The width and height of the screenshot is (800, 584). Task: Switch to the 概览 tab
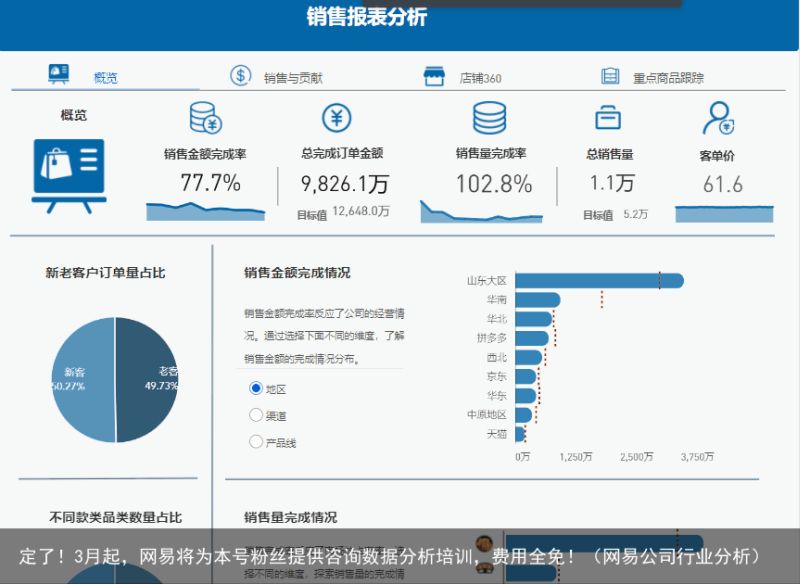106,78
